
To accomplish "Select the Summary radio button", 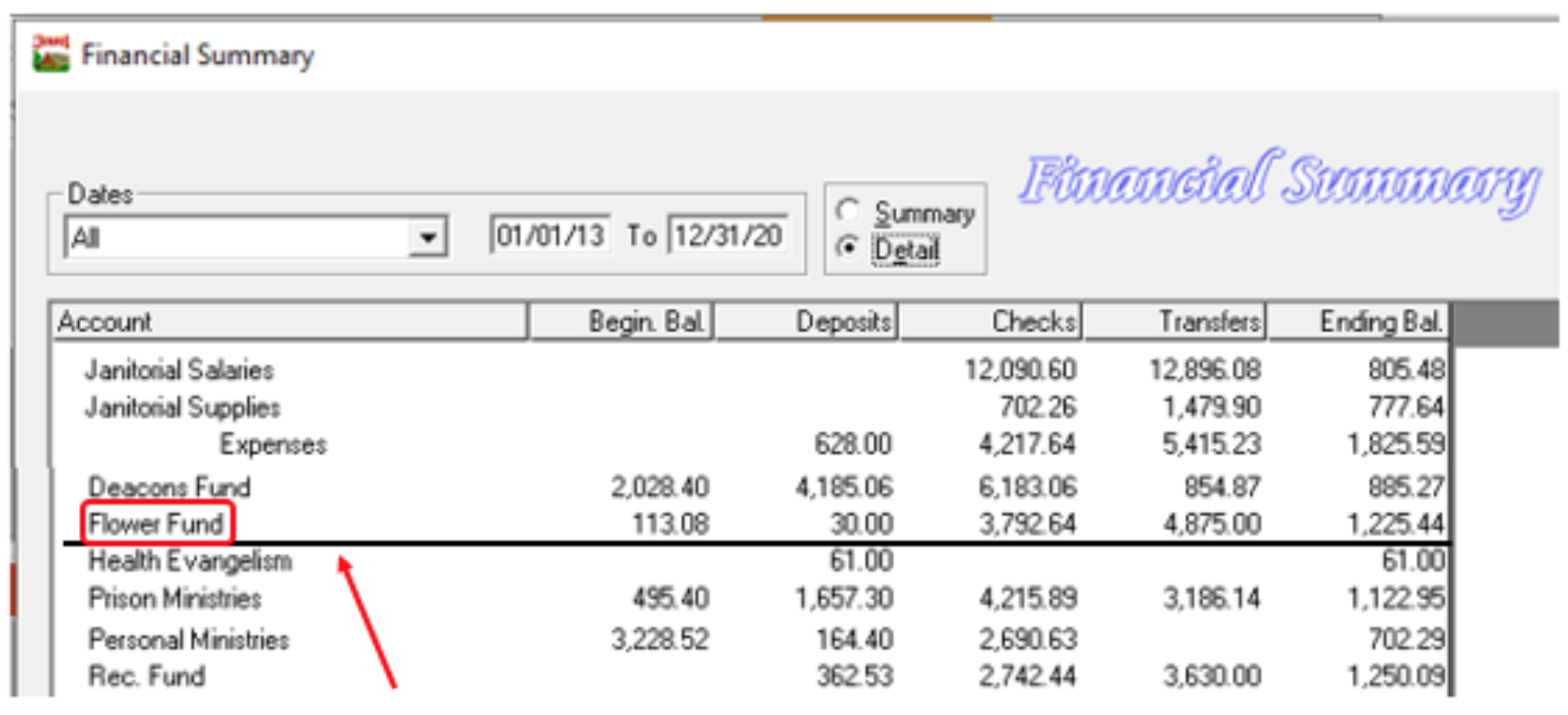I will click(x=848, y=211).
